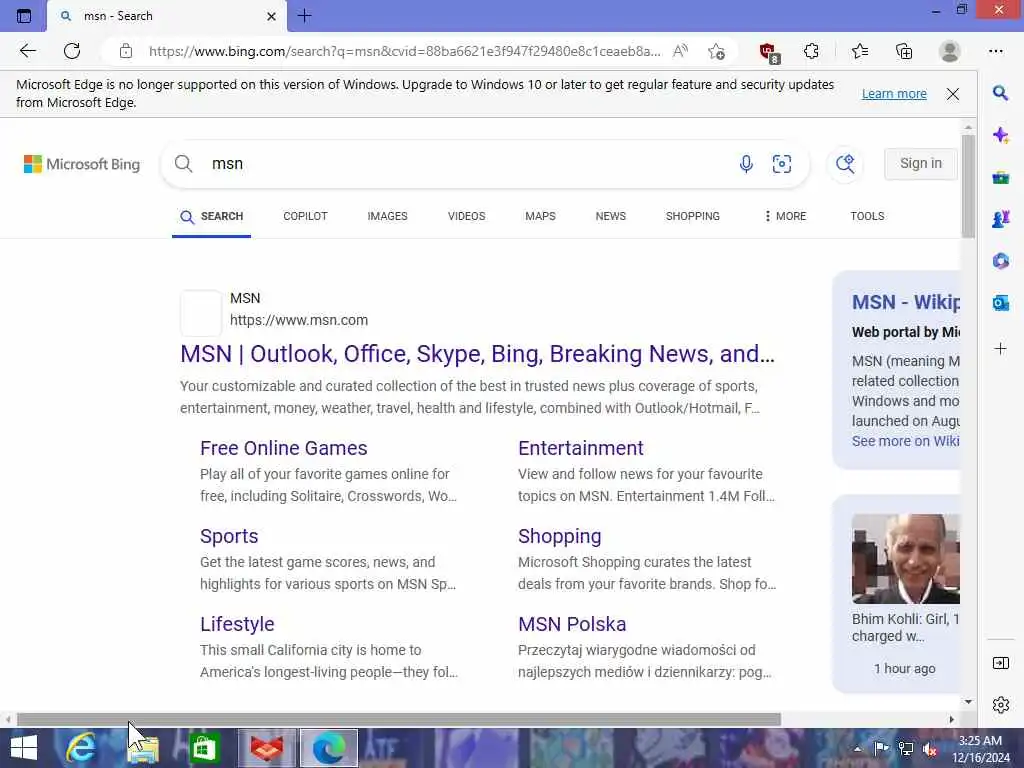Viewport: 1024px width, 768px height.
Task: Open the Entertainment sublink
Action: click(581, 448)
